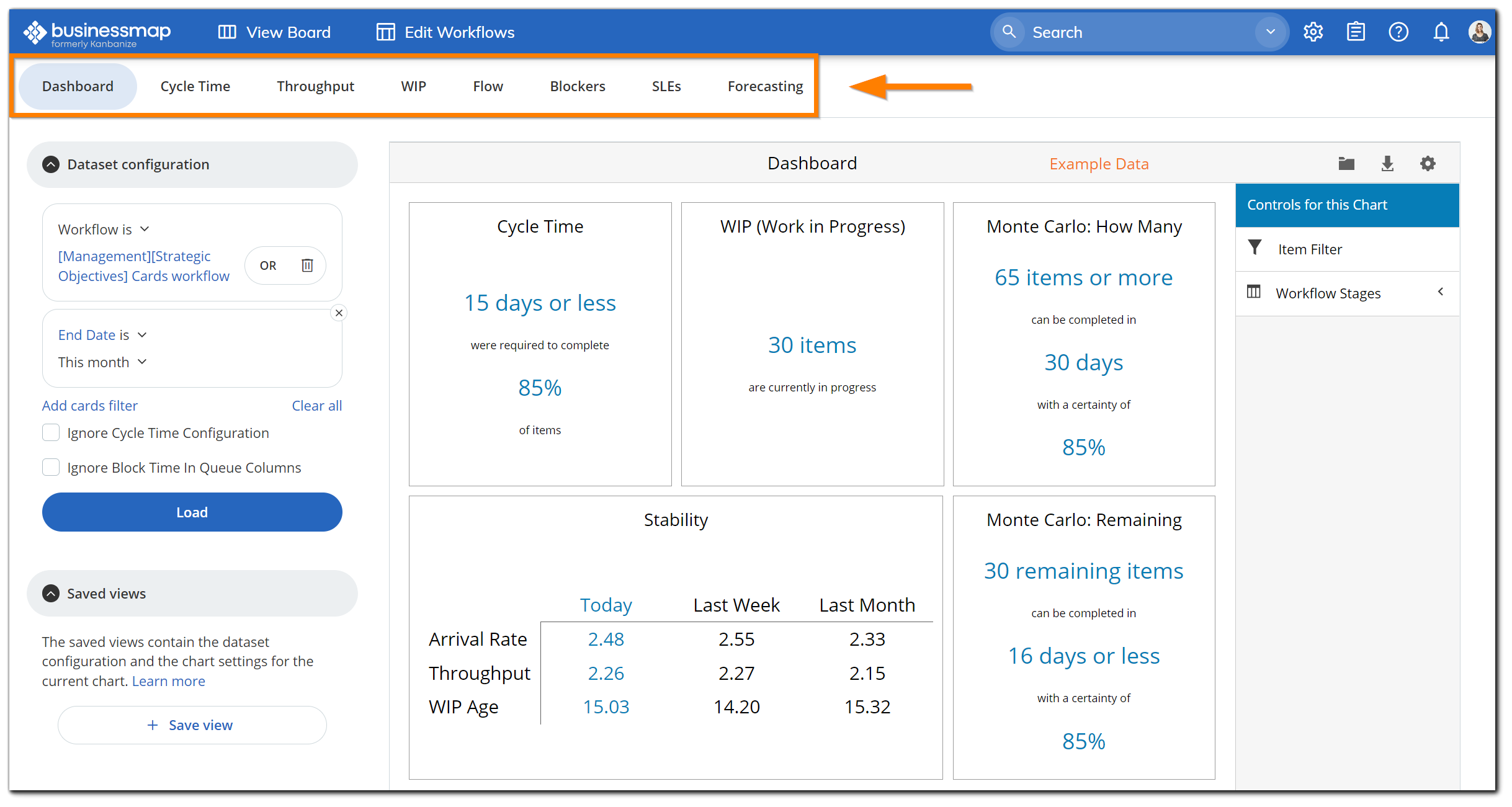Open the notifications bell
Screen dimensions: 1512x807
click(x=1441, y=32)
